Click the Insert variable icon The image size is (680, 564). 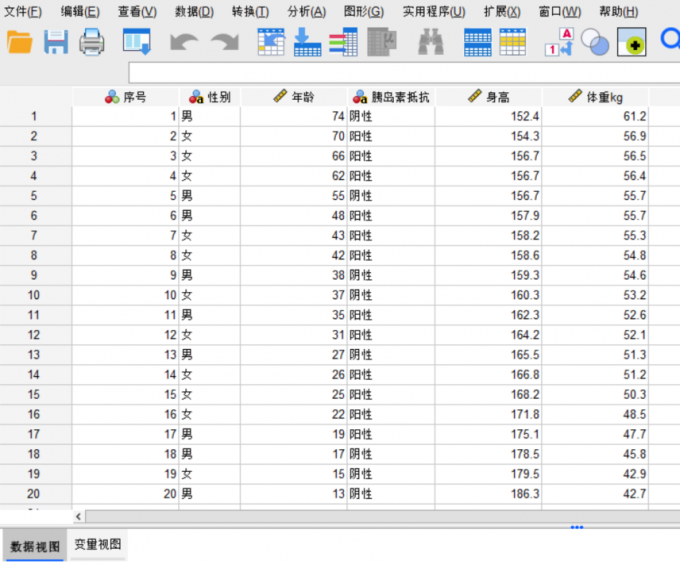pyautogui.click(x=513, y=42)
